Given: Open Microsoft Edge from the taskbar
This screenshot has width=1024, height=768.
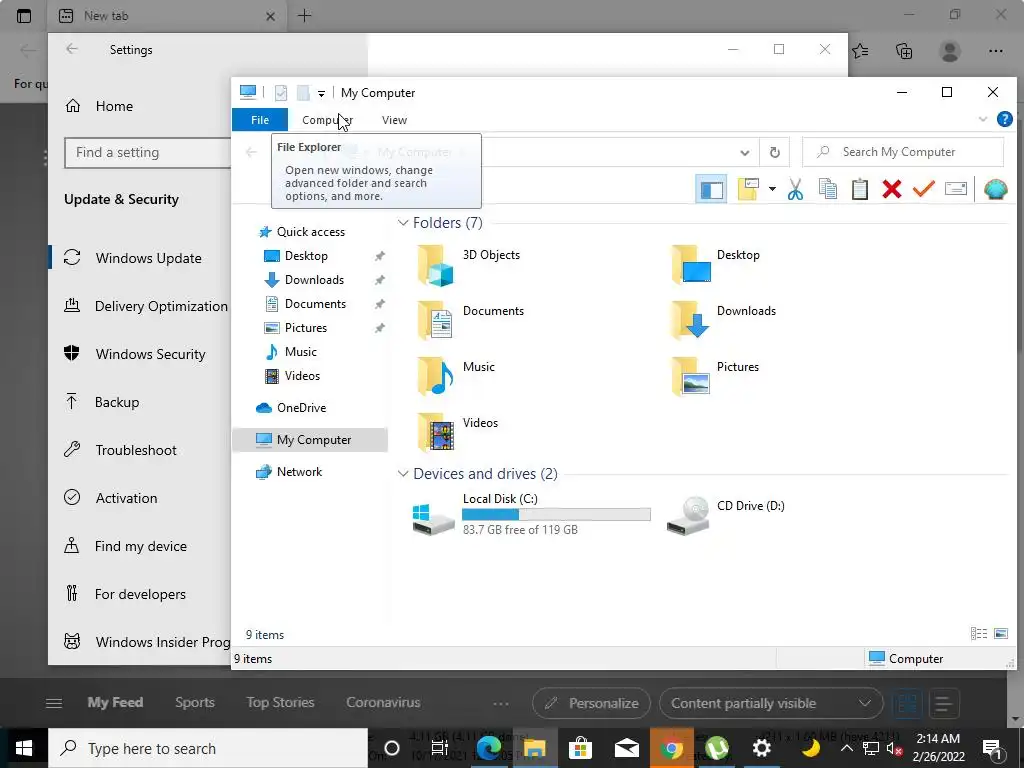Looking at the screenshot, I should (x=488, y=748).
